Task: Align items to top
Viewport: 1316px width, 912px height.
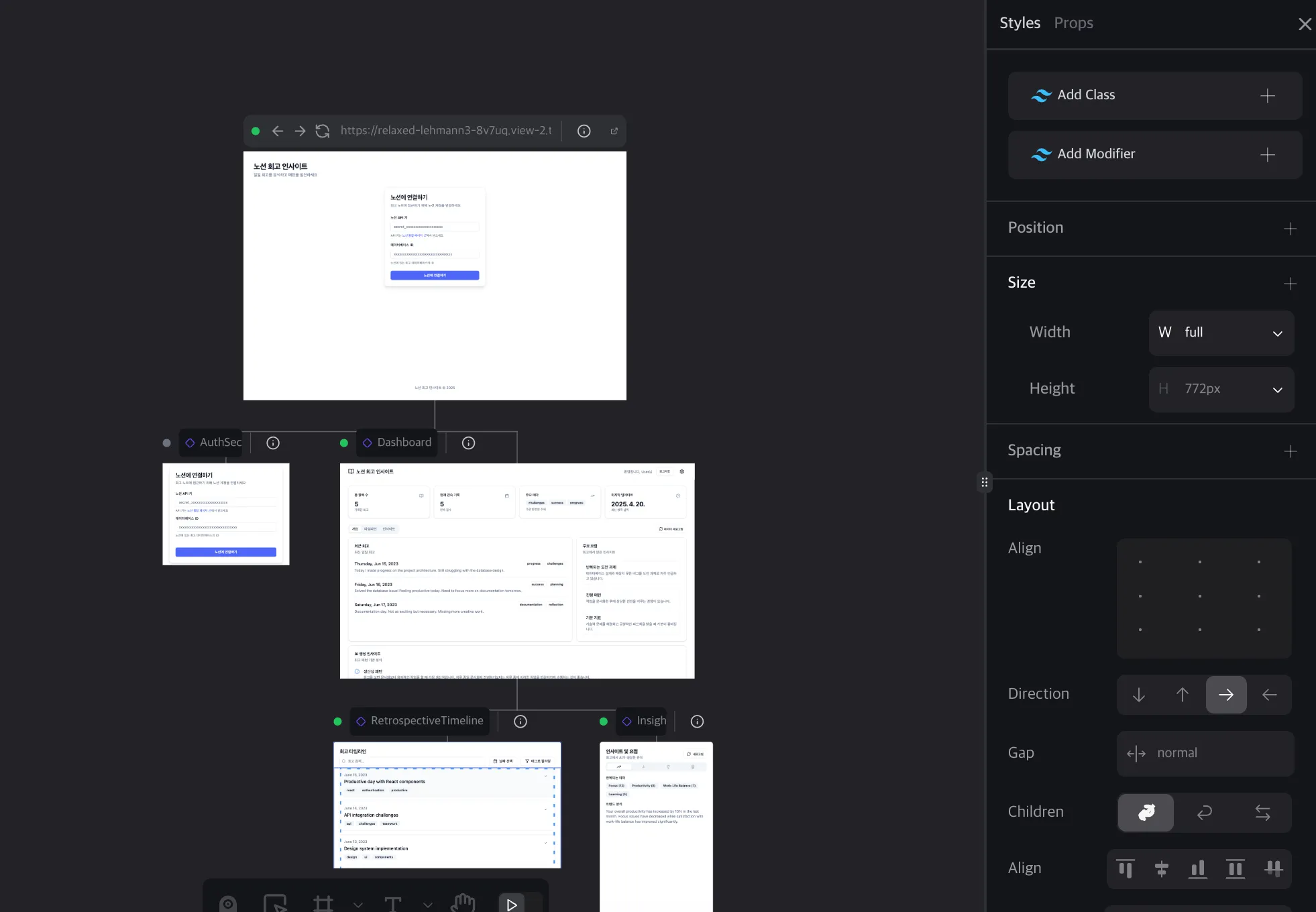Action: click(1126, 869)
